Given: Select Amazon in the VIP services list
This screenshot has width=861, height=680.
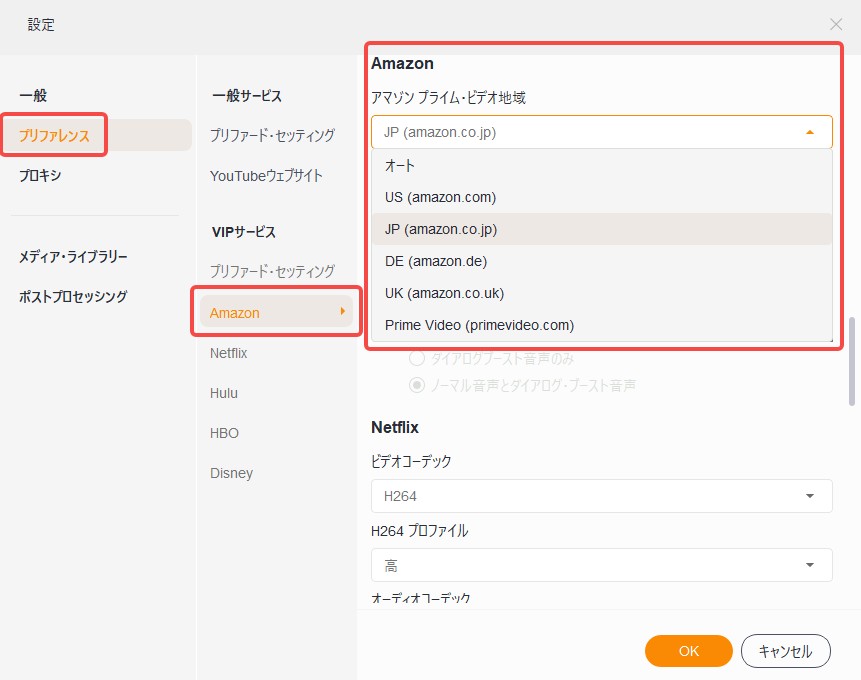Looking at the screenshot, I should coord(276,312).
